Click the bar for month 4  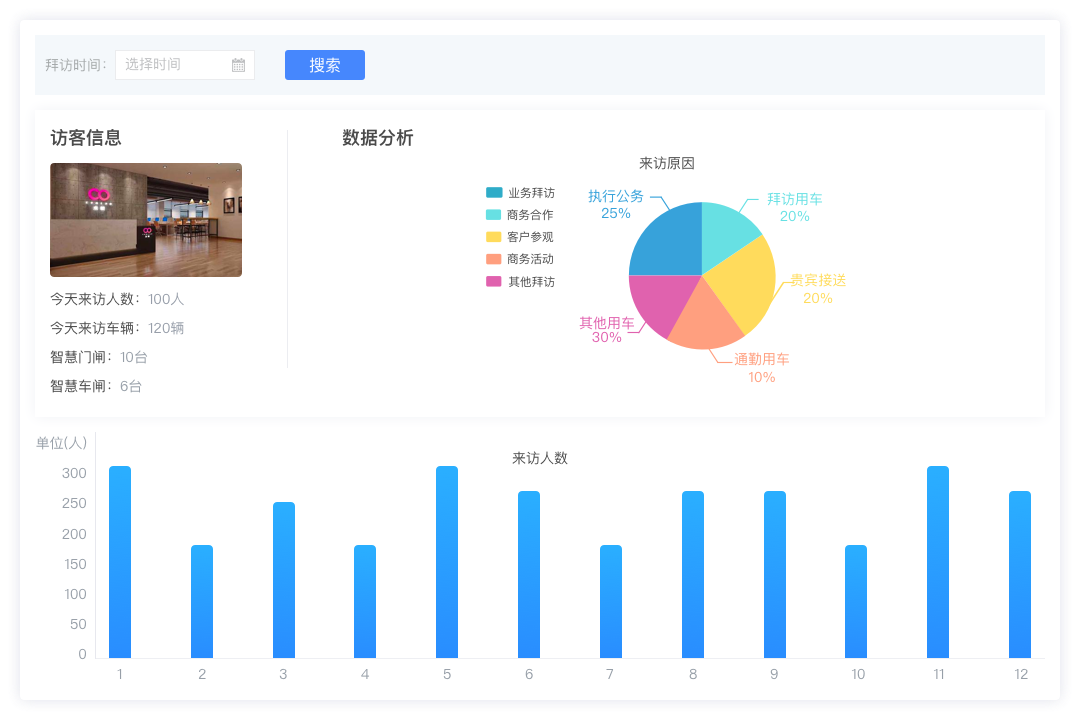(365, 601)
